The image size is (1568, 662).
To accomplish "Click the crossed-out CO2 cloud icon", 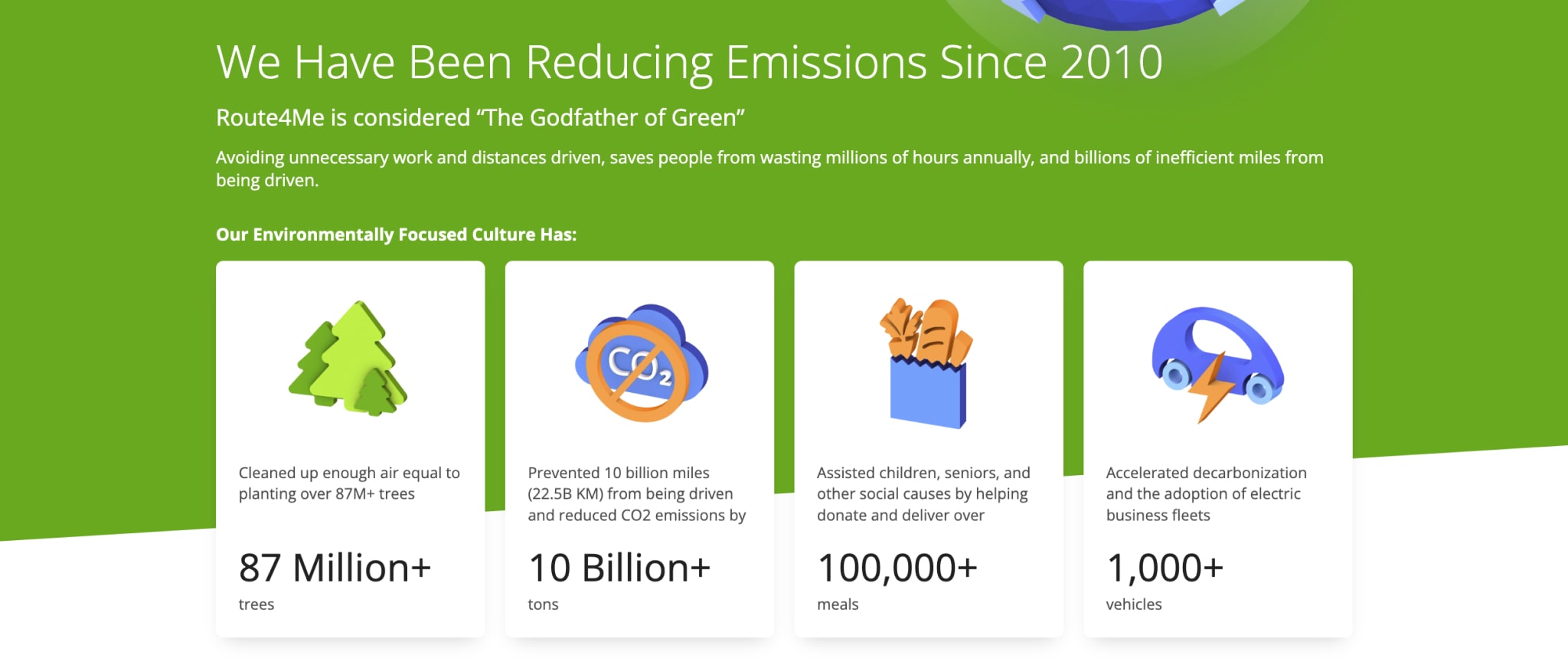I will coord(642,363).
